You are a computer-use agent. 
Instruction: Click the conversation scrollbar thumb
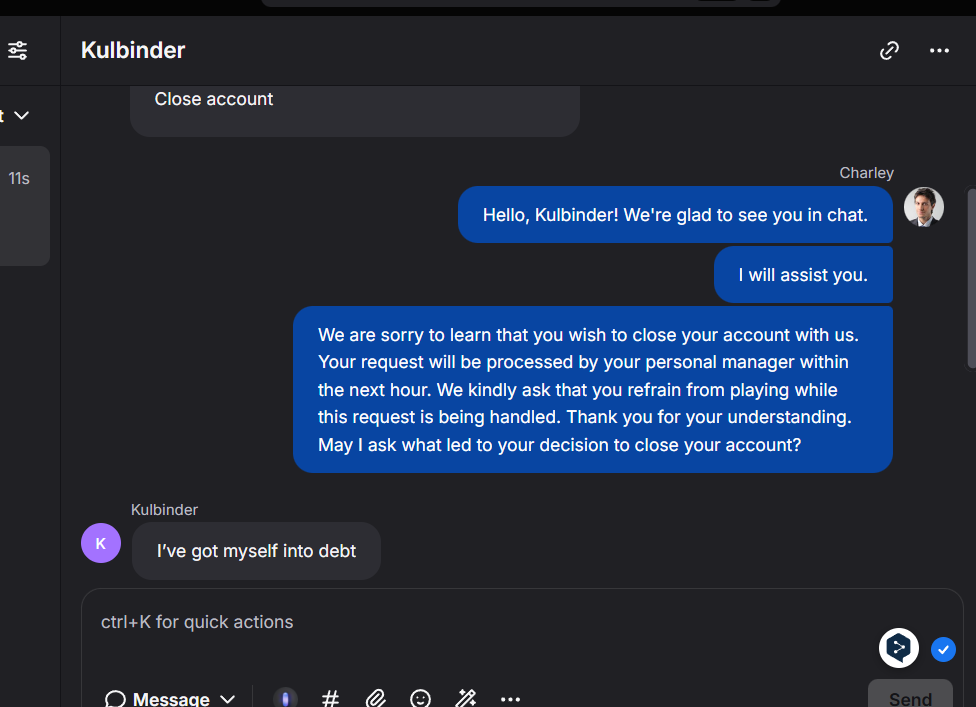click(x=970, y=280)
